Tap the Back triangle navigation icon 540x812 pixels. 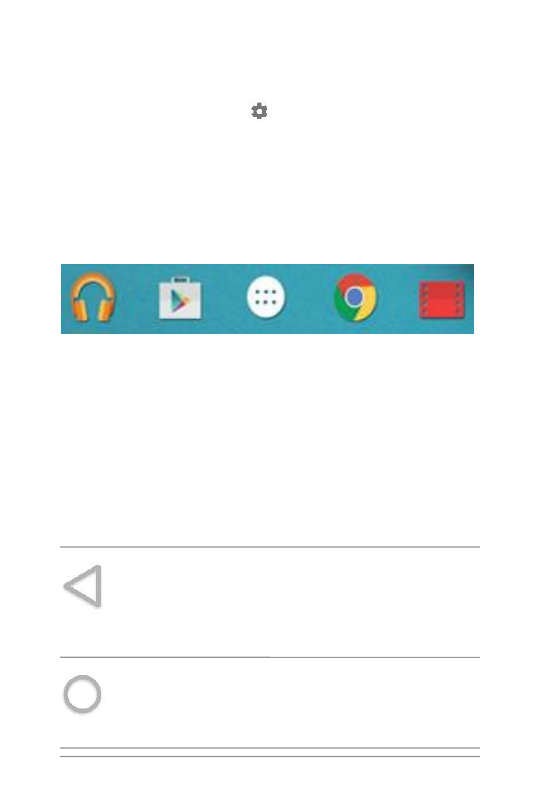[x=83, y=586]
